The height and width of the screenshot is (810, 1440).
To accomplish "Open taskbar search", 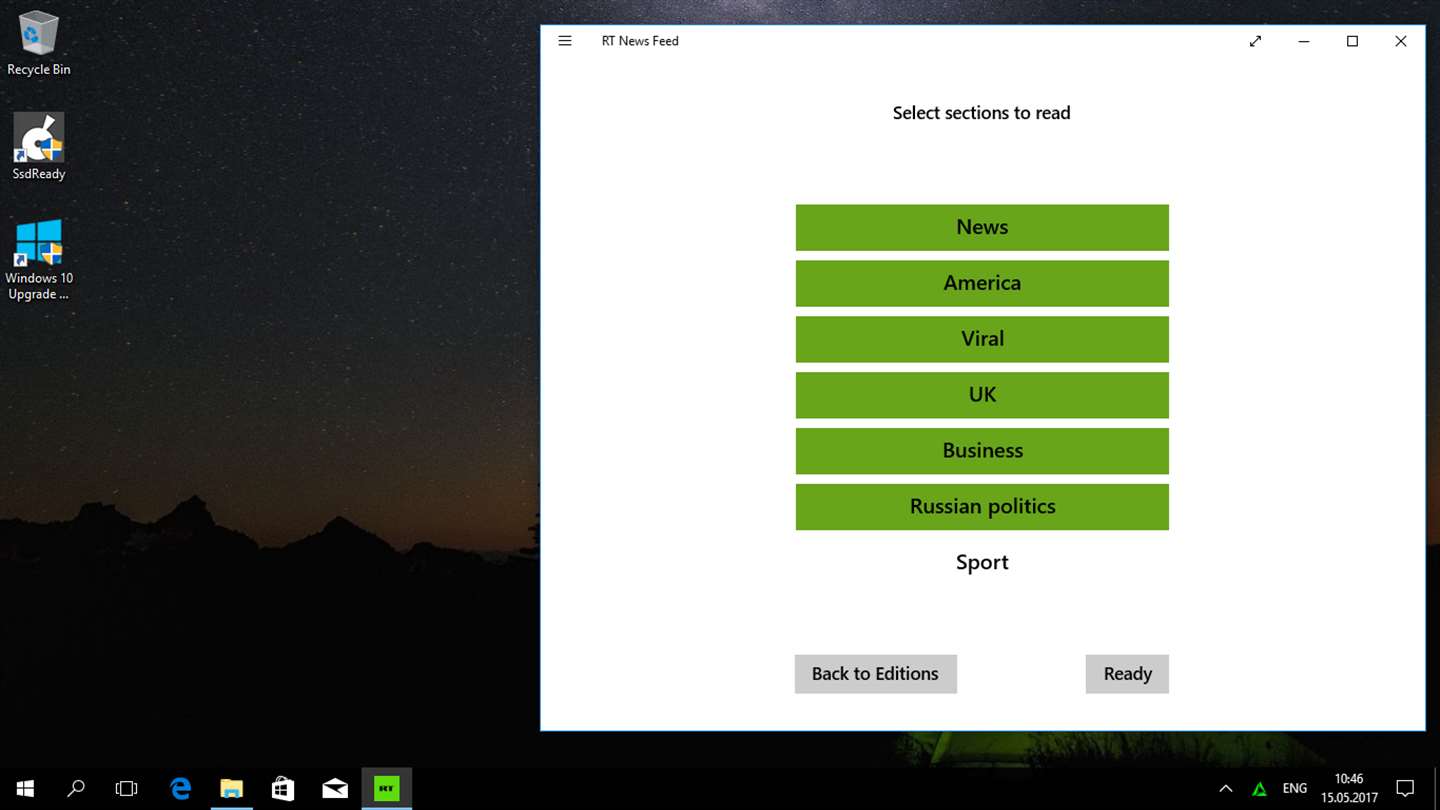I will 76,788.
